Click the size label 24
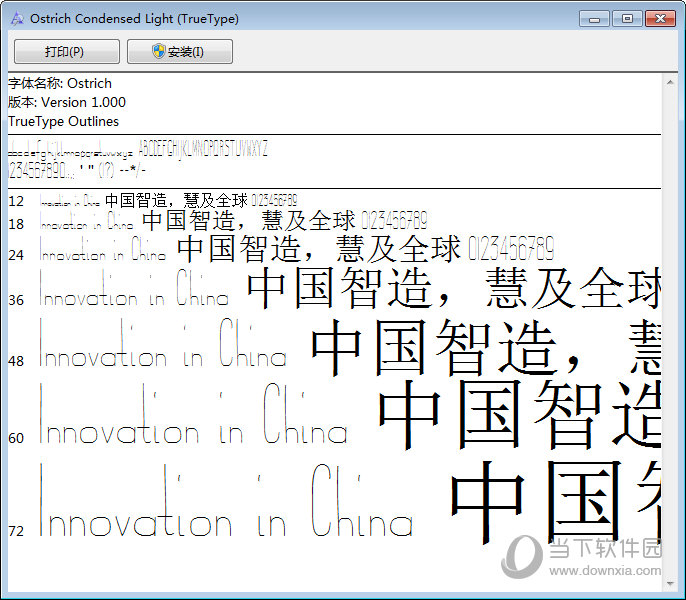The height and width of the screenshot is (600, 686). 16,255
